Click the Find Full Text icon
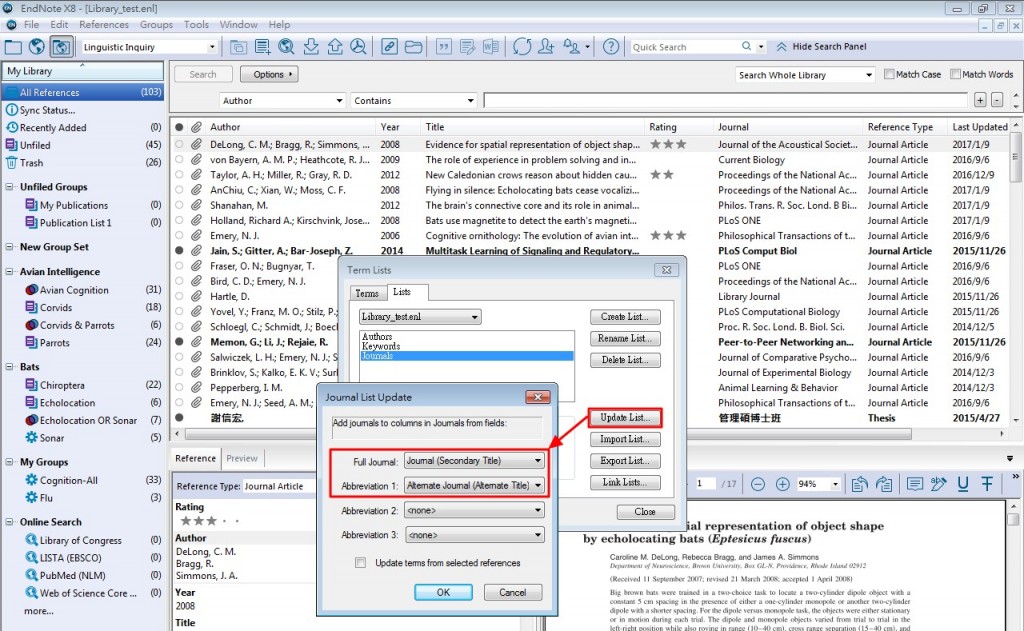 pyautogui.click(x=358, y=47)
